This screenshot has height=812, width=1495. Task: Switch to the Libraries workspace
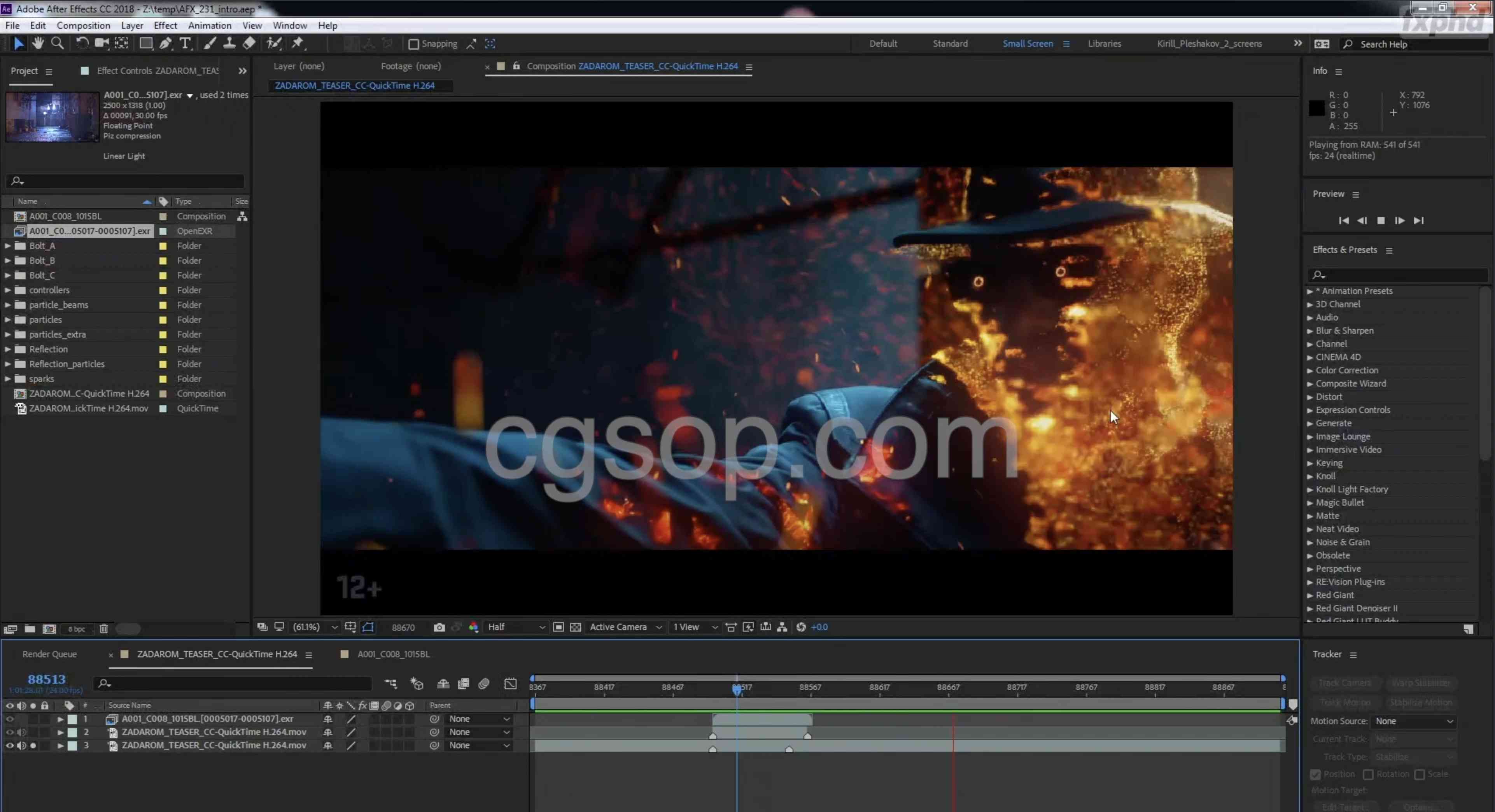point(1104,44)
